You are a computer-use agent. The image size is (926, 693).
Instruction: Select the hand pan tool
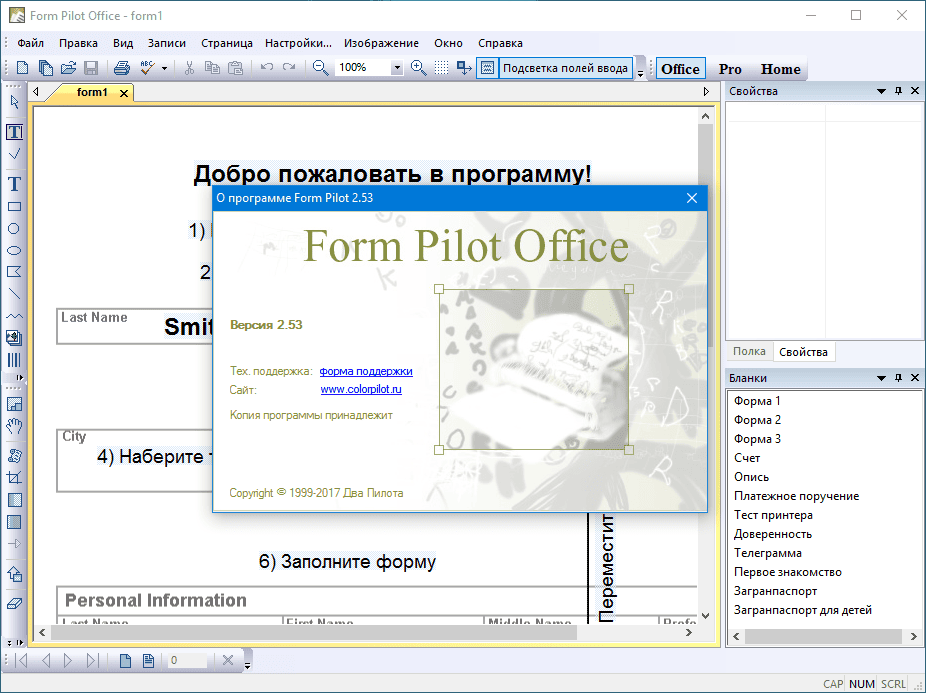(x=14, y=426)
